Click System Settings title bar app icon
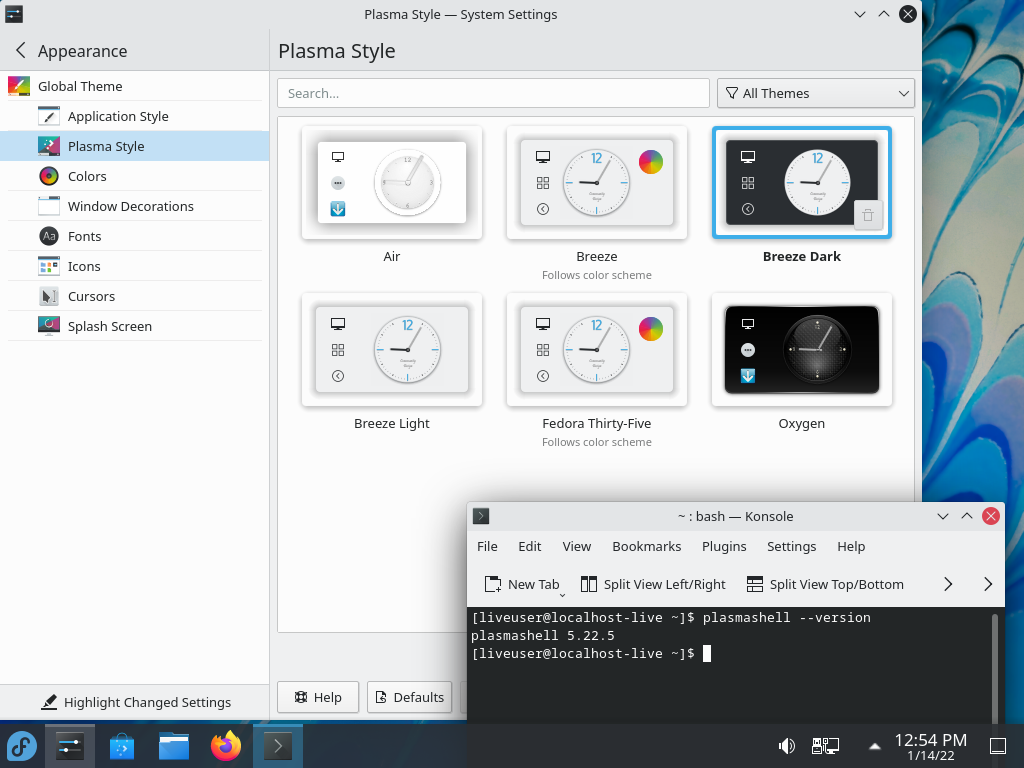 pyautogui.click(x=14, y=14)
